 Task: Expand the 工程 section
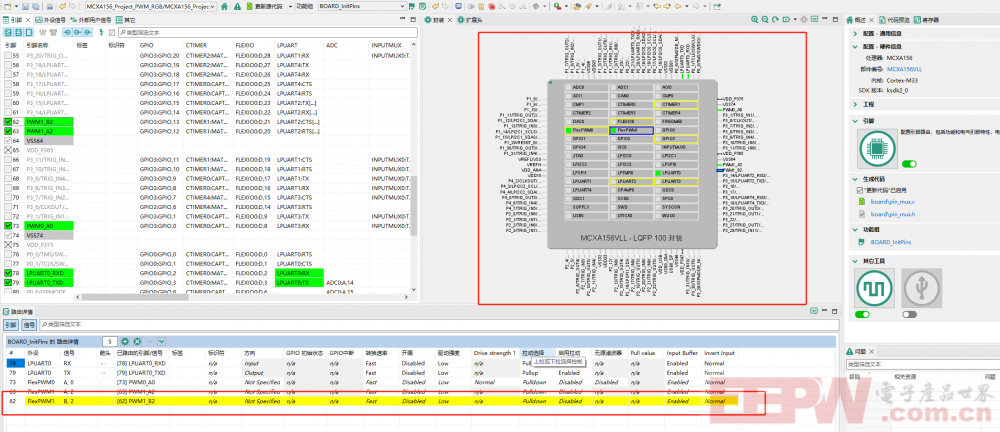coord(855,103)
